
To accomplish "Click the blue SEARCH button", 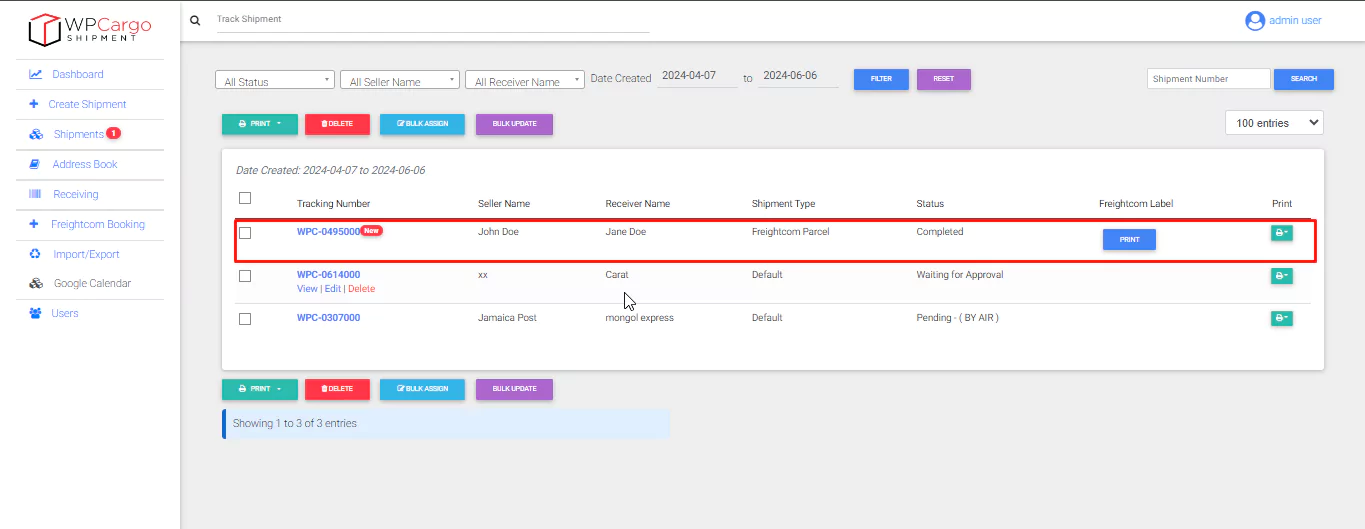I will click(x=1304, y=79).
